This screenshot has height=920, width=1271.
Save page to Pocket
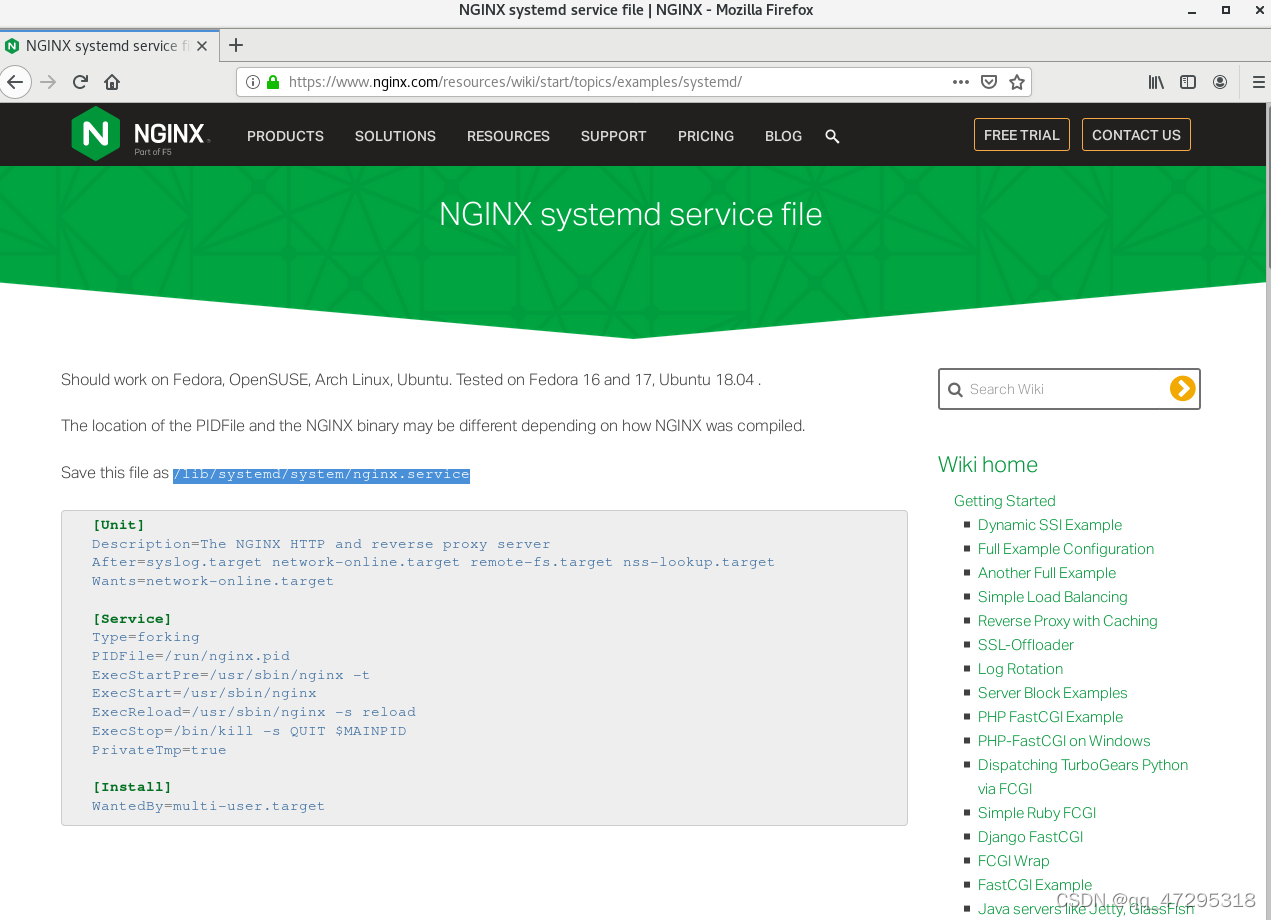(989, 82)
